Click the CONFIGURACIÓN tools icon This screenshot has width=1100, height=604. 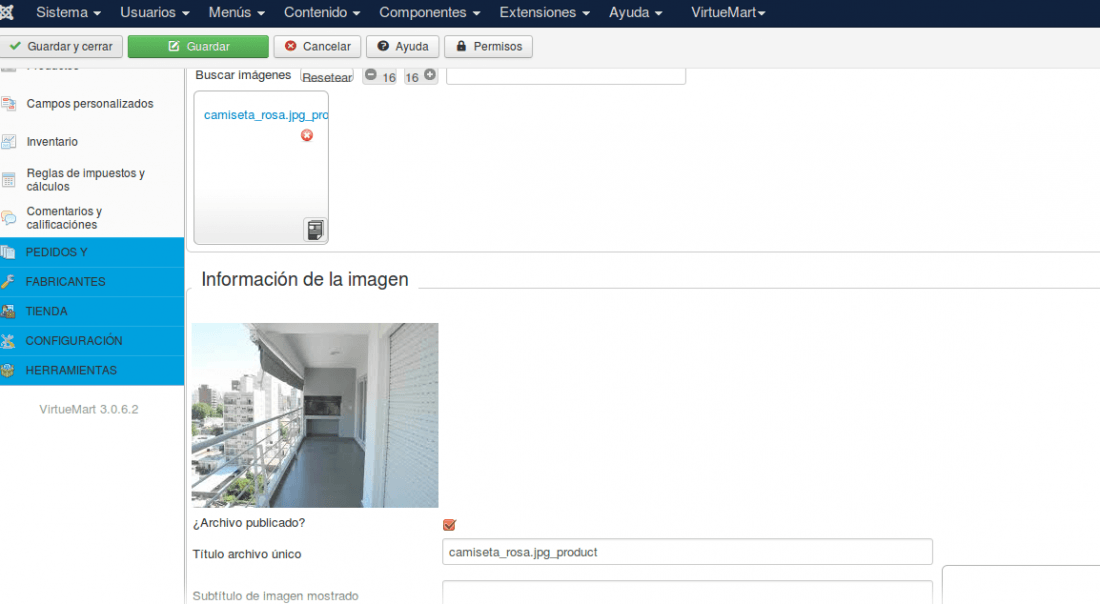click(8, 340)
